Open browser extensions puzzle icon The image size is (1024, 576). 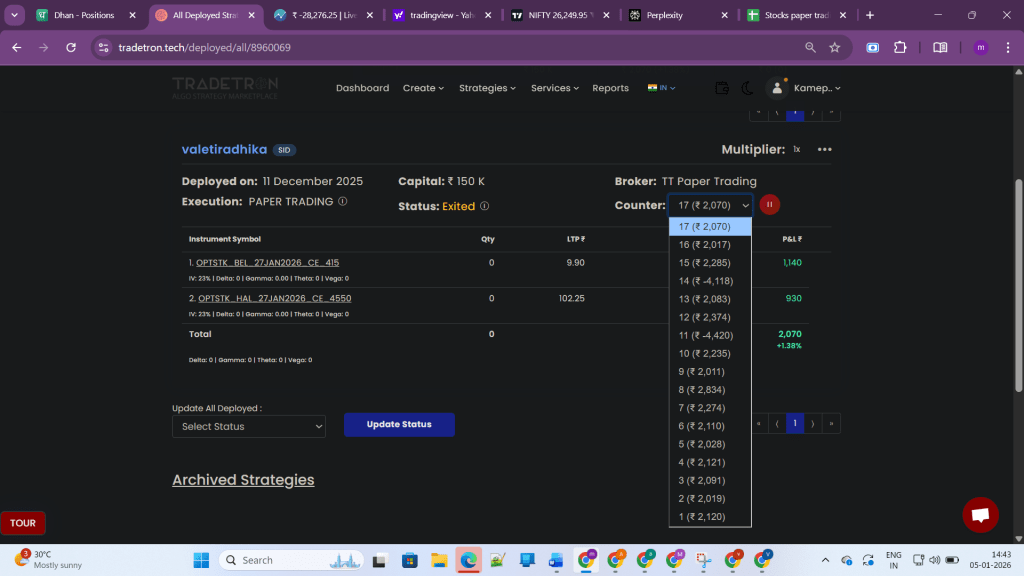pyautogui.click(x=900, y=47)
